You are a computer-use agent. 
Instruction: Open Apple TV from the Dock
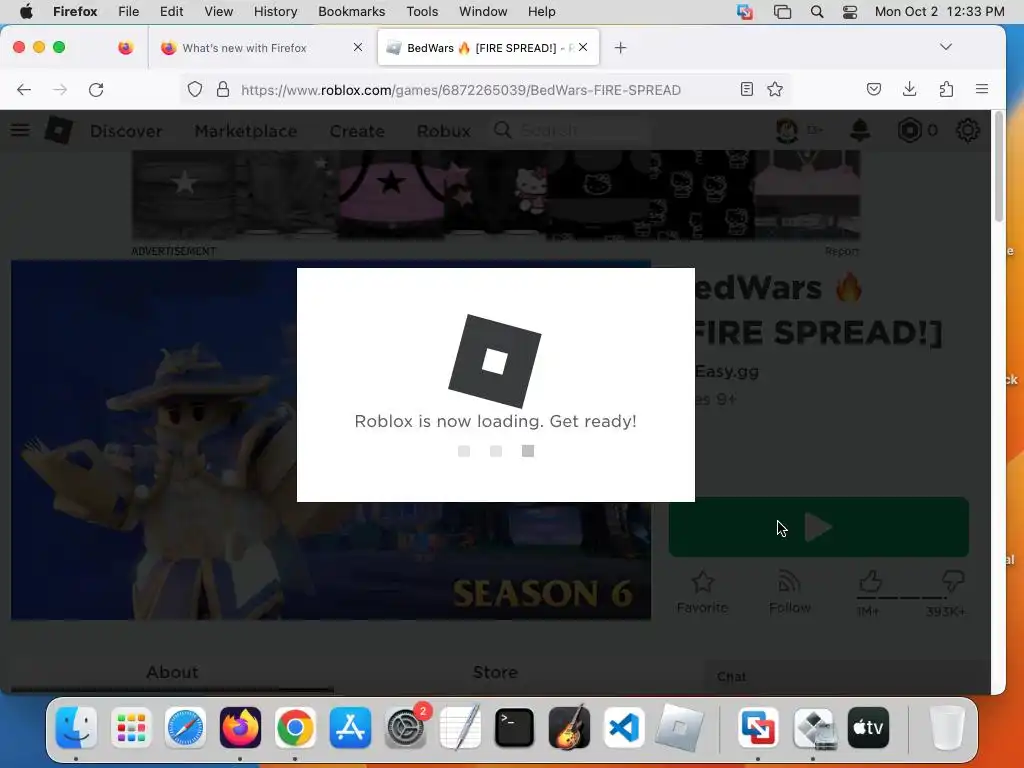click(869, 728)
